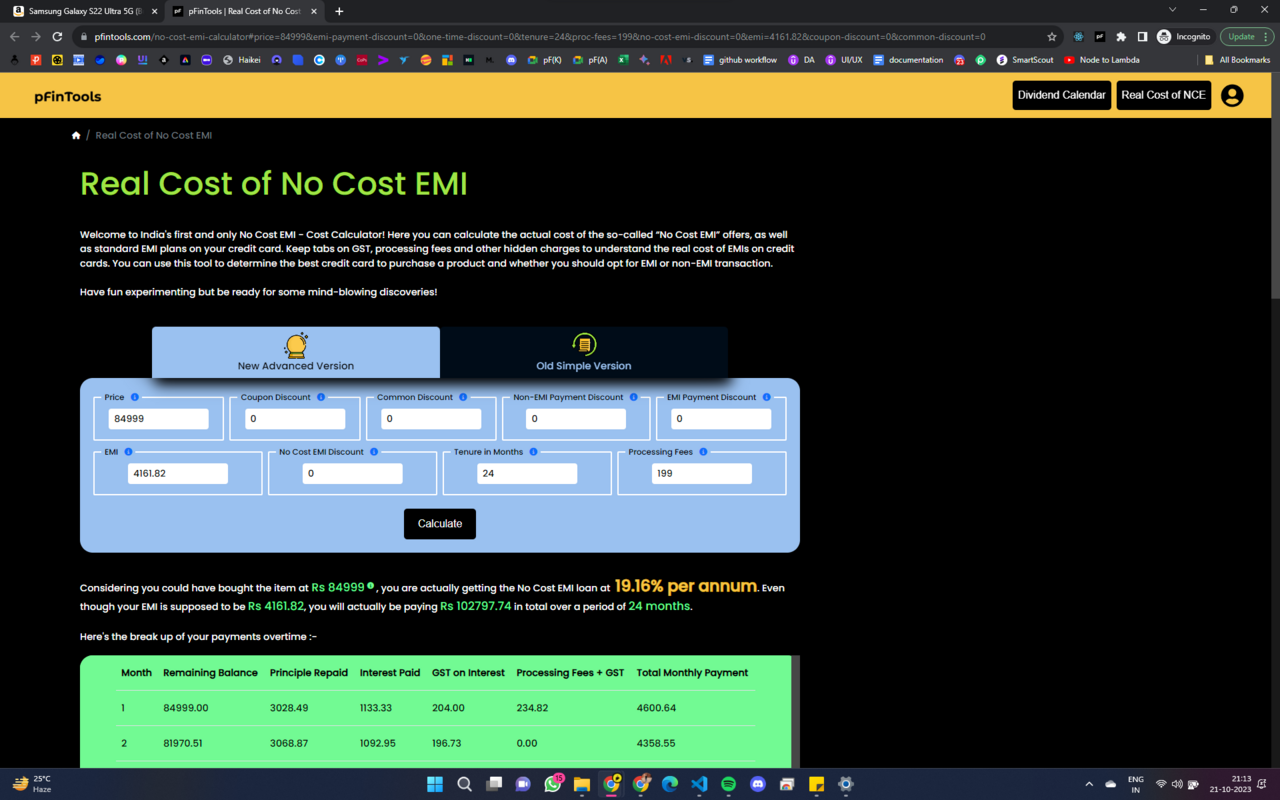Screen dimensions: 1280x800
Task: Open the Discord bookmark icon
Action: (512, 60)
